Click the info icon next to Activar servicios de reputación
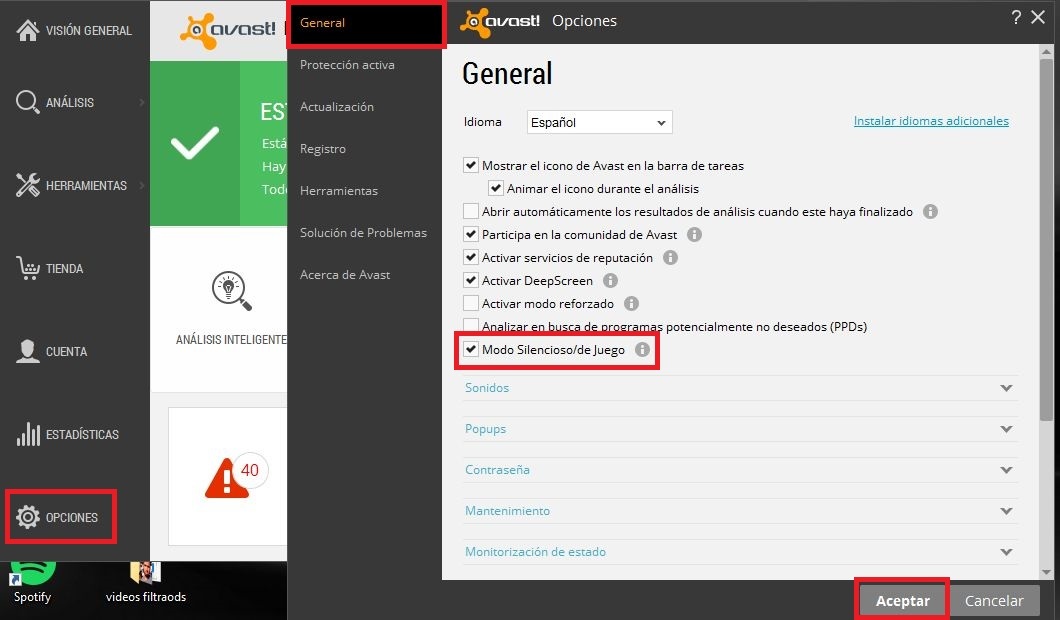The width and height of the screenshot is (1060, 620). (670, 258)
